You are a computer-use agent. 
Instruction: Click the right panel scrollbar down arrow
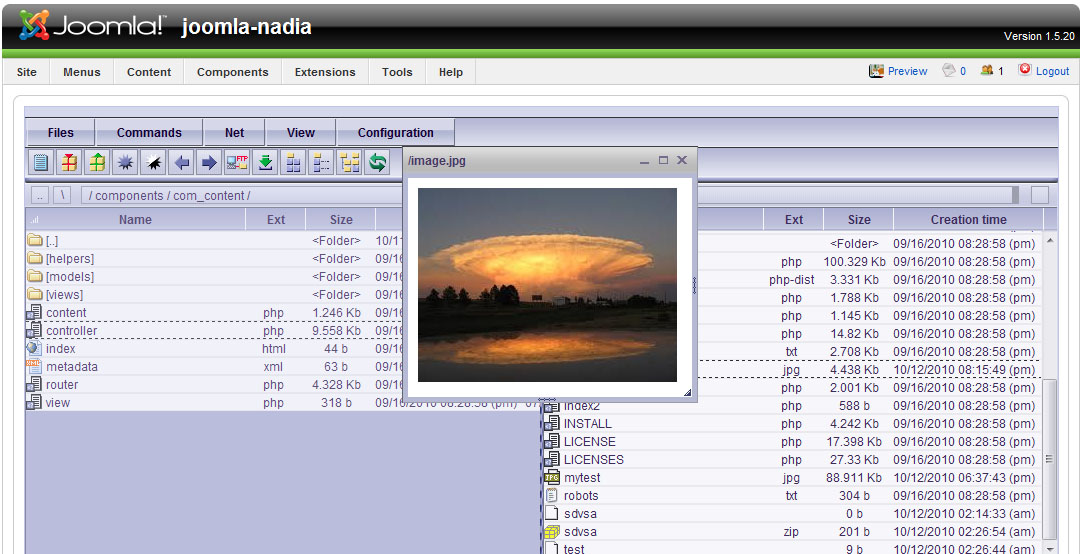1049,548
